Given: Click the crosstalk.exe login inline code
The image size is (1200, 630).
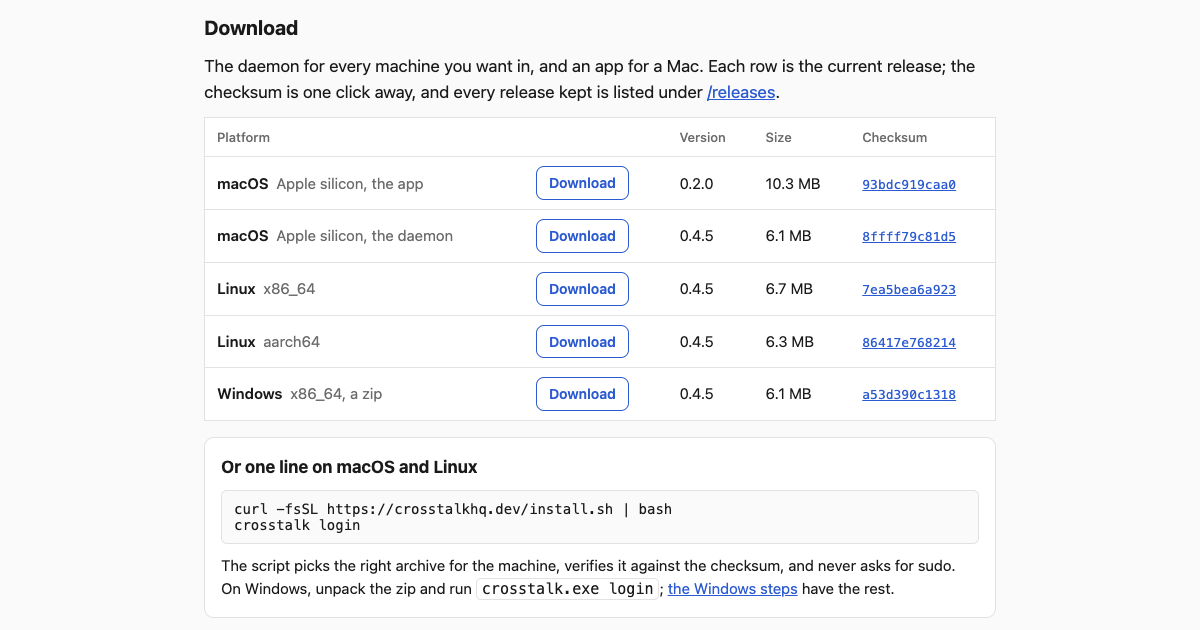Looking at the screenshot, I should [567, 589].
